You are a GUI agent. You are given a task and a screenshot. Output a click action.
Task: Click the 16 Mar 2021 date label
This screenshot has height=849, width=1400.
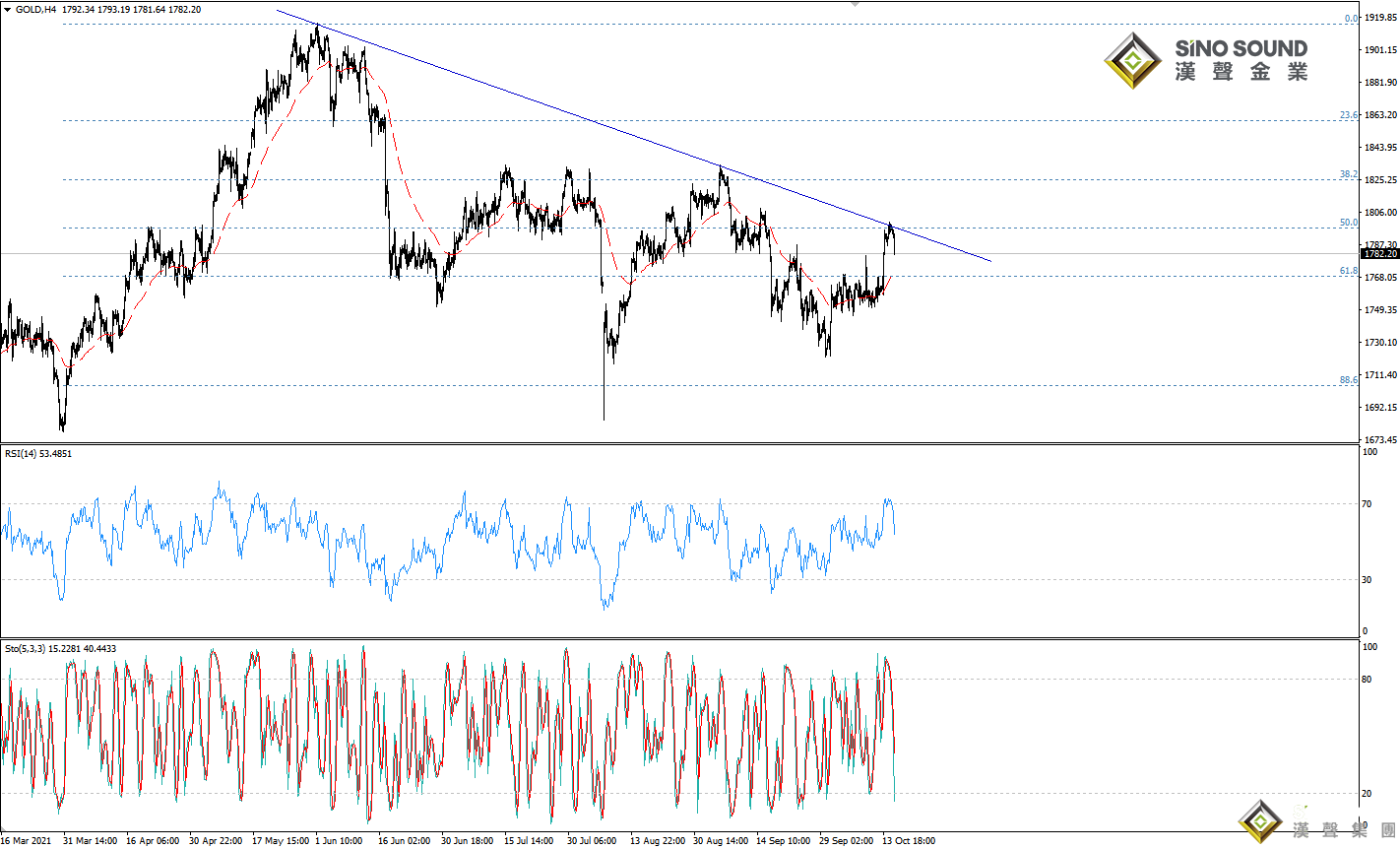coord(27,841)
